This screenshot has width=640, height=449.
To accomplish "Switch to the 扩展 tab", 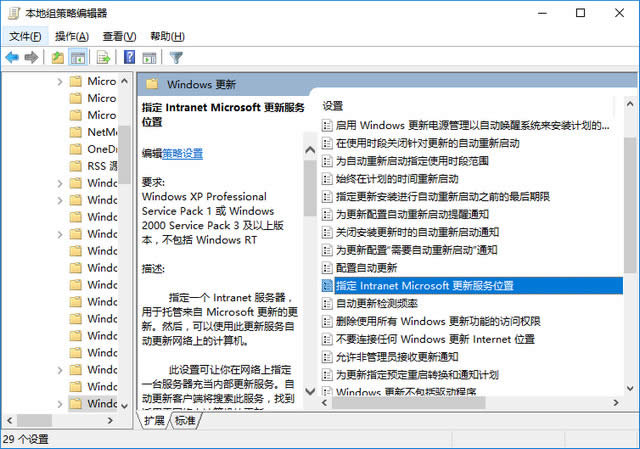I will 154,421.
